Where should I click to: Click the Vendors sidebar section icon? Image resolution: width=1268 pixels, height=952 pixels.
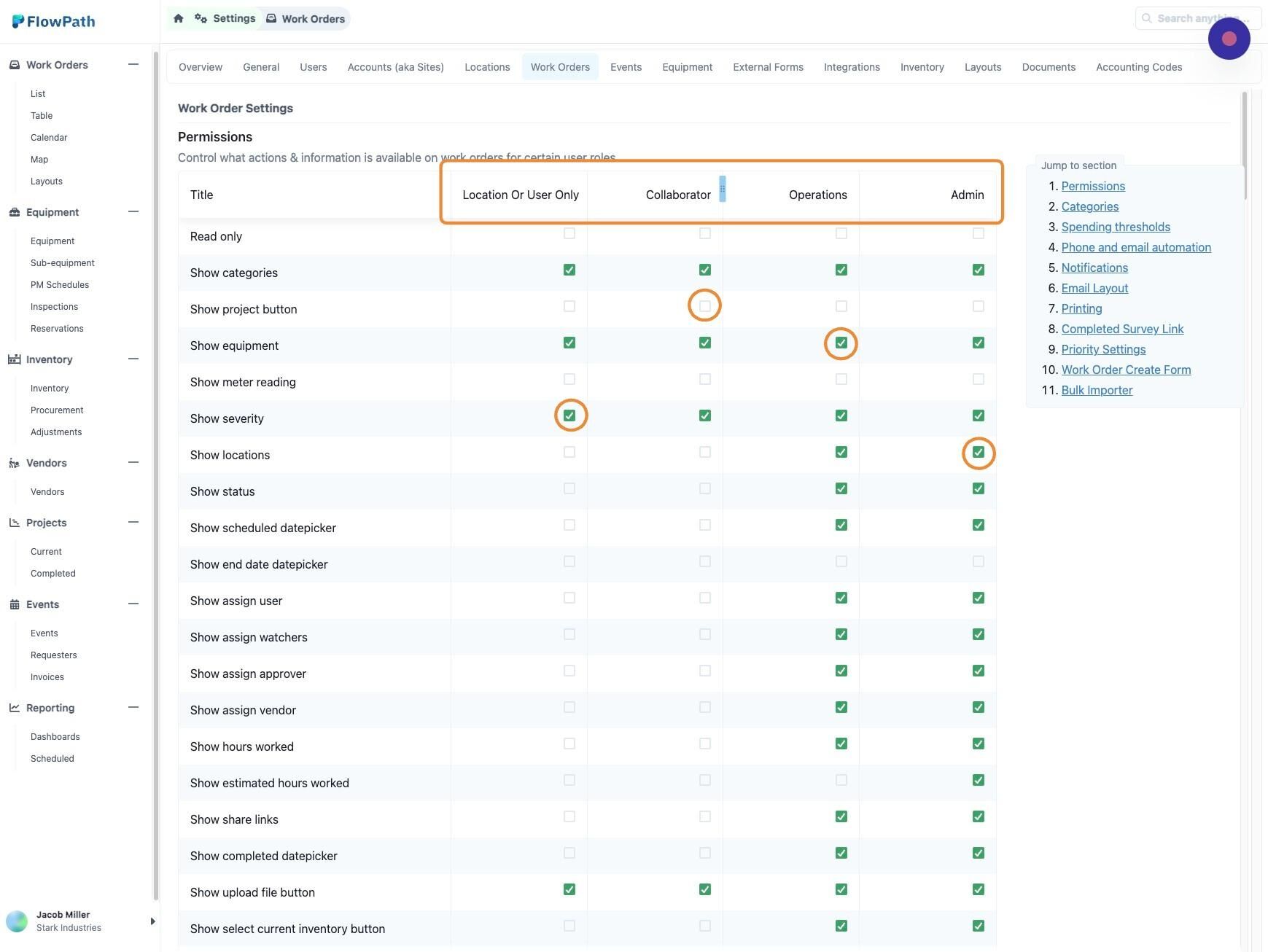[x=15, y=463]
